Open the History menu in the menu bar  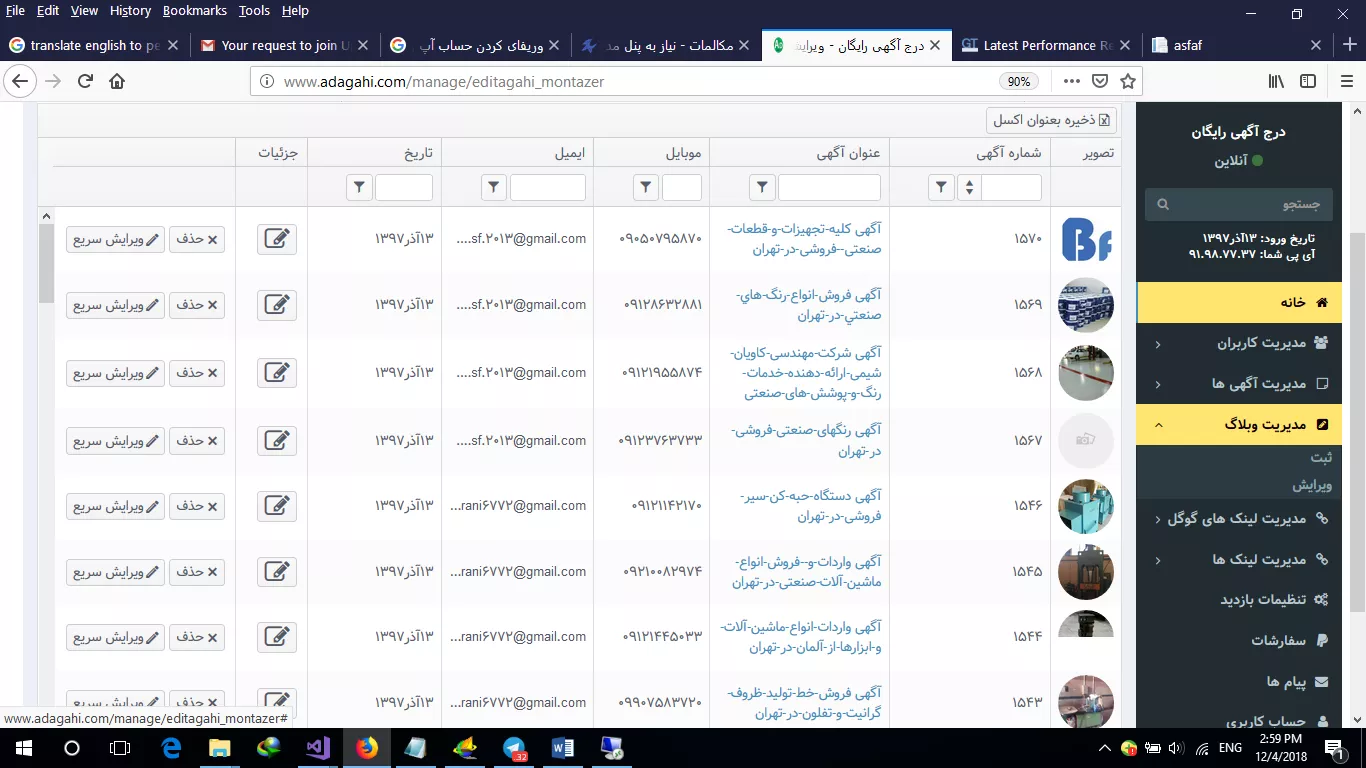(x=130, y=11)
